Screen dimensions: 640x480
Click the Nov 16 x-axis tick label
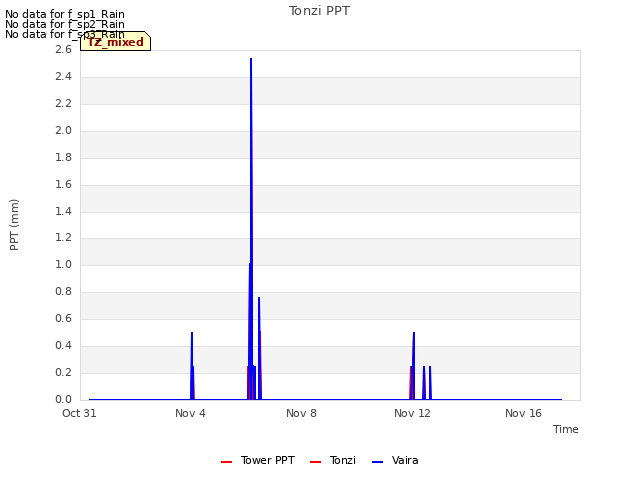pos(523,413)
